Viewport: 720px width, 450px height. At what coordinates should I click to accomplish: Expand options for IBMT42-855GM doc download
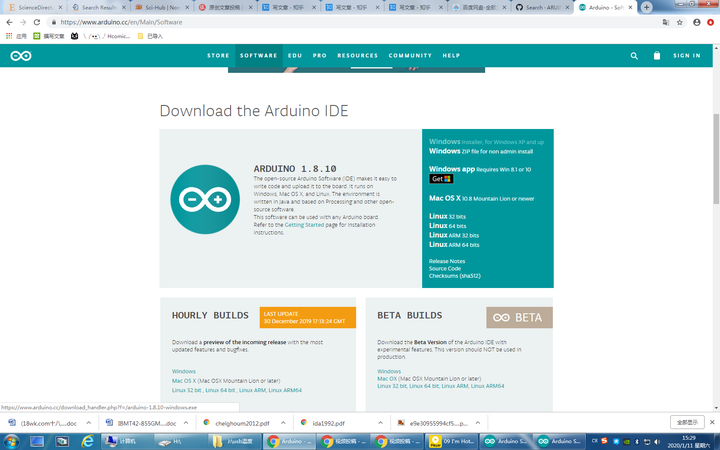point(186,423)
